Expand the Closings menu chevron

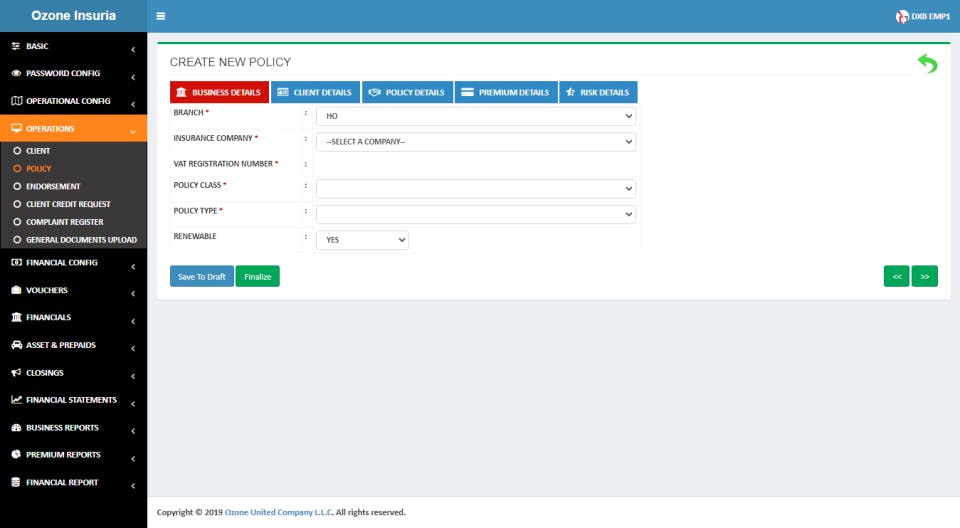click(x=133, y=376)
